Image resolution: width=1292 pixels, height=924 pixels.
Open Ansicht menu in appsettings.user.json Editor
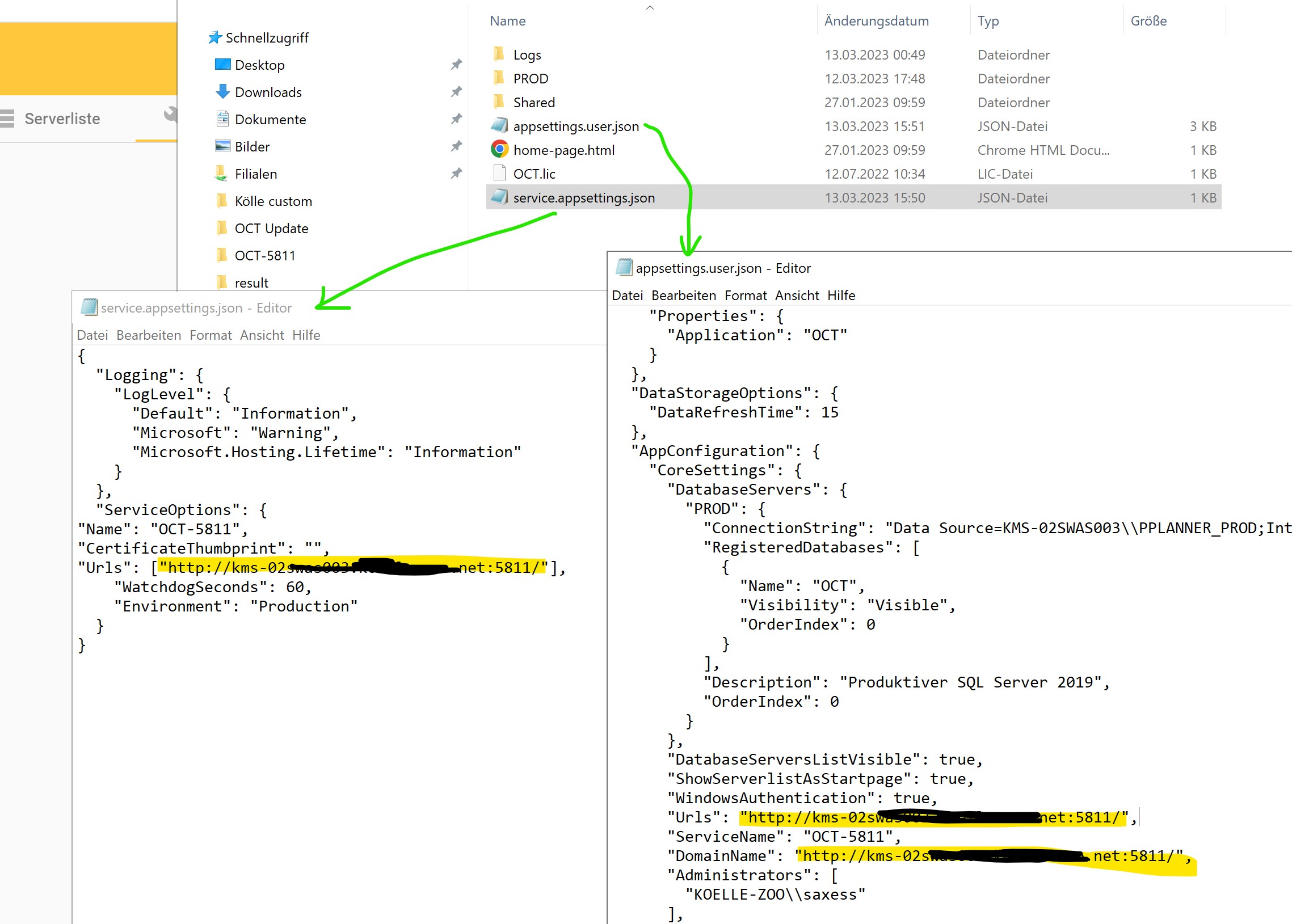(x=797, y=296)
